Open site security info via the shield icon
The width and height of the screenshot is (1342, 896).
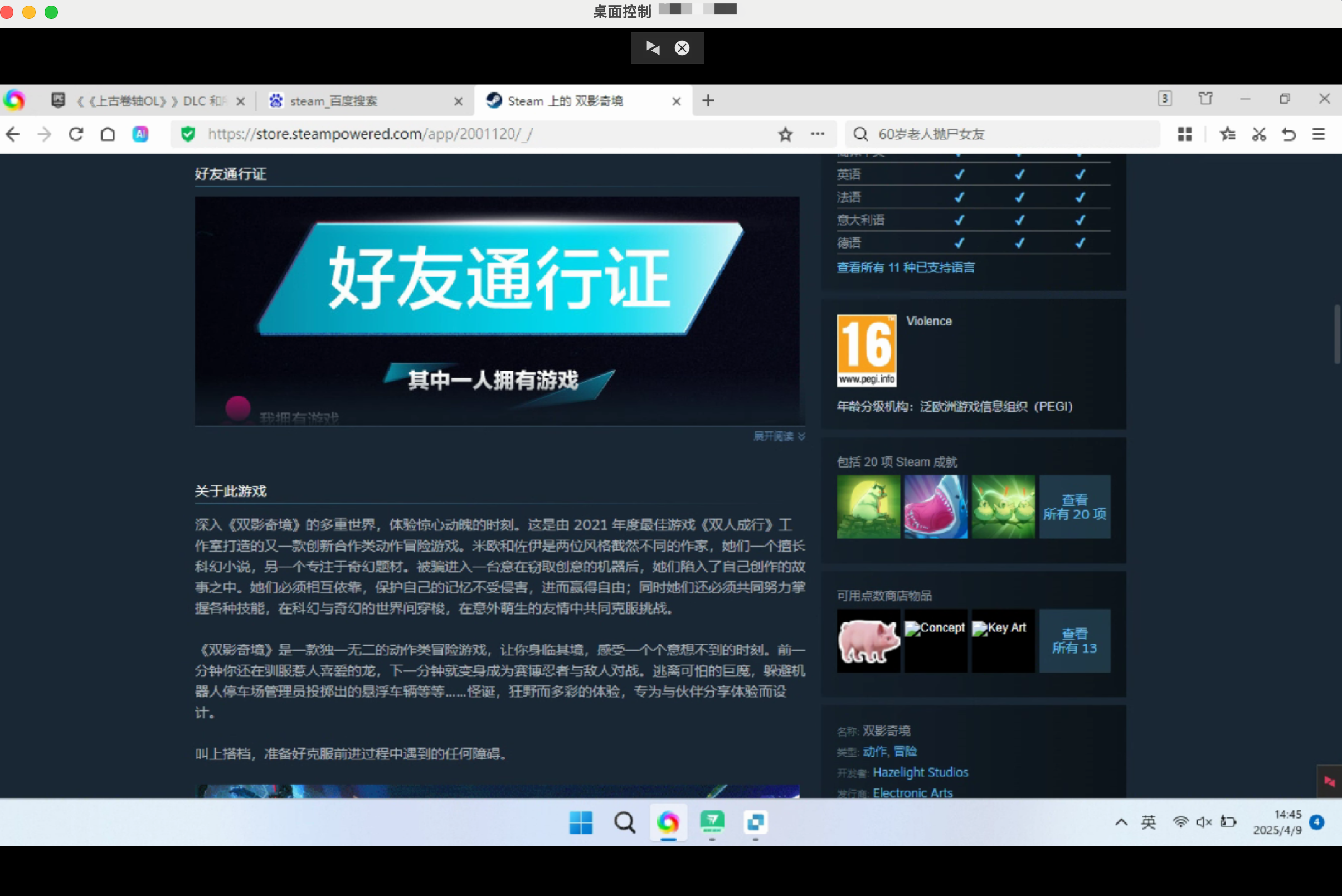[188, 134]
